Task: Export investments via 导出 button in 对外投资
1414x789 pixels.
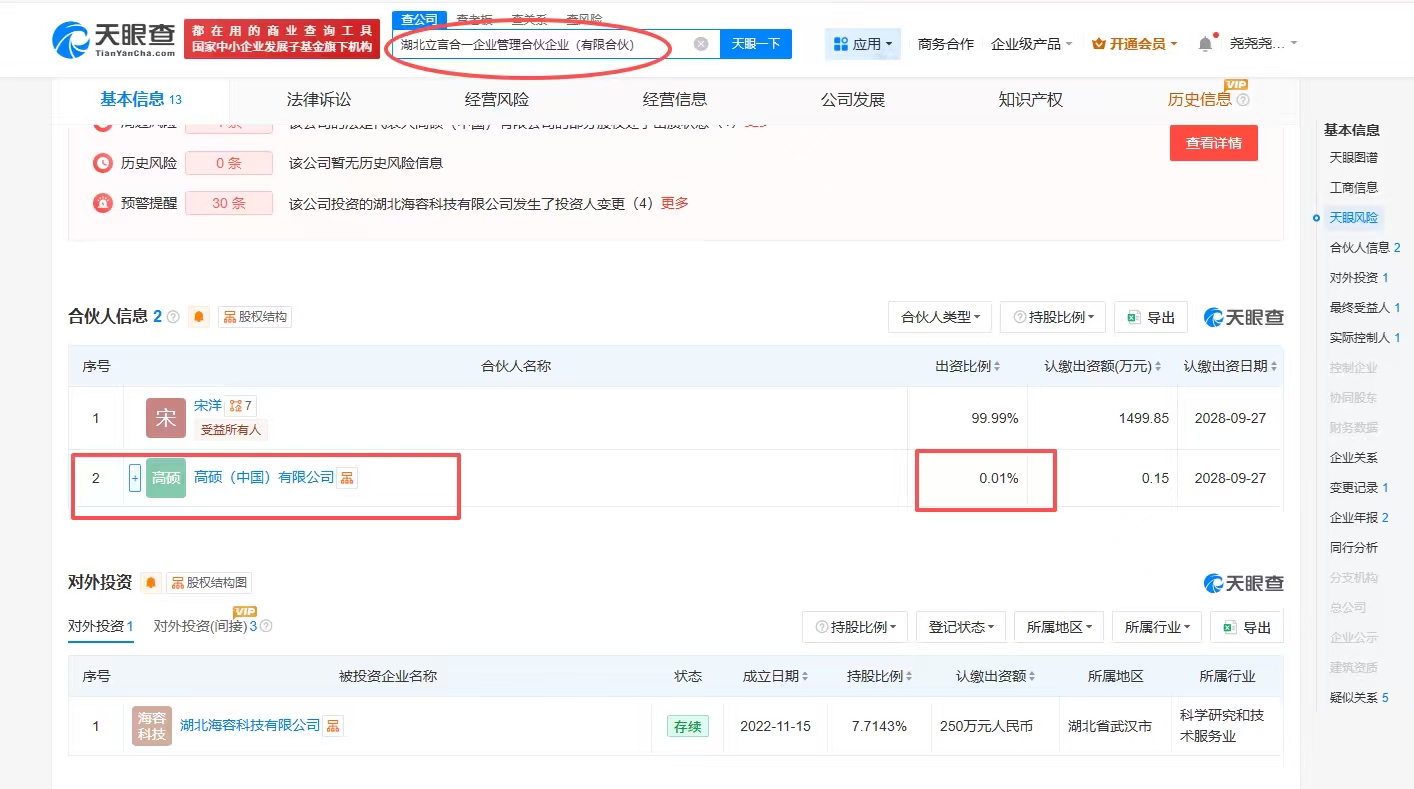Action: [1247, 627]
